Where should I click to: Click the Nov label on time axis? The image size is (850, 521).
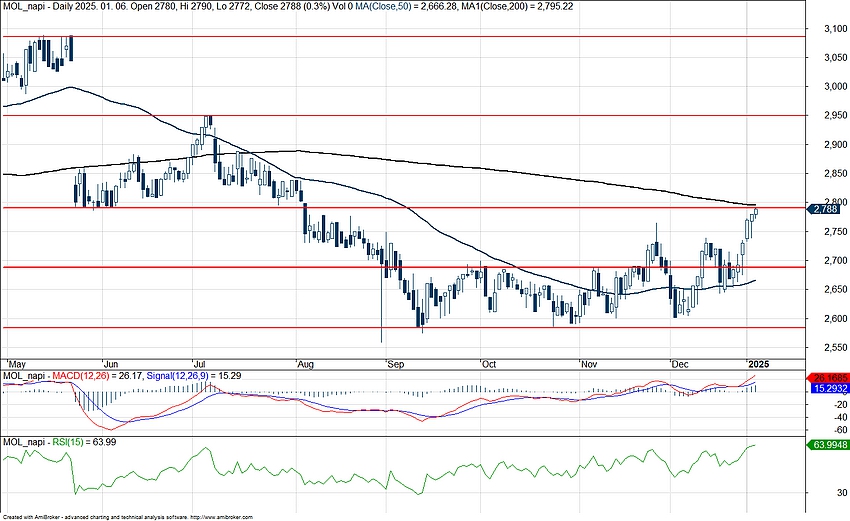click(589, 364)
